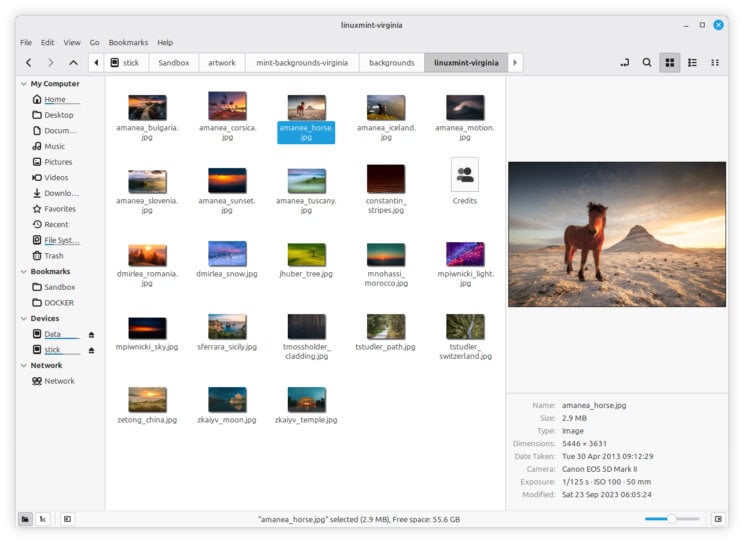
Task: Open the View menu
Action: [x=72, y=43]
